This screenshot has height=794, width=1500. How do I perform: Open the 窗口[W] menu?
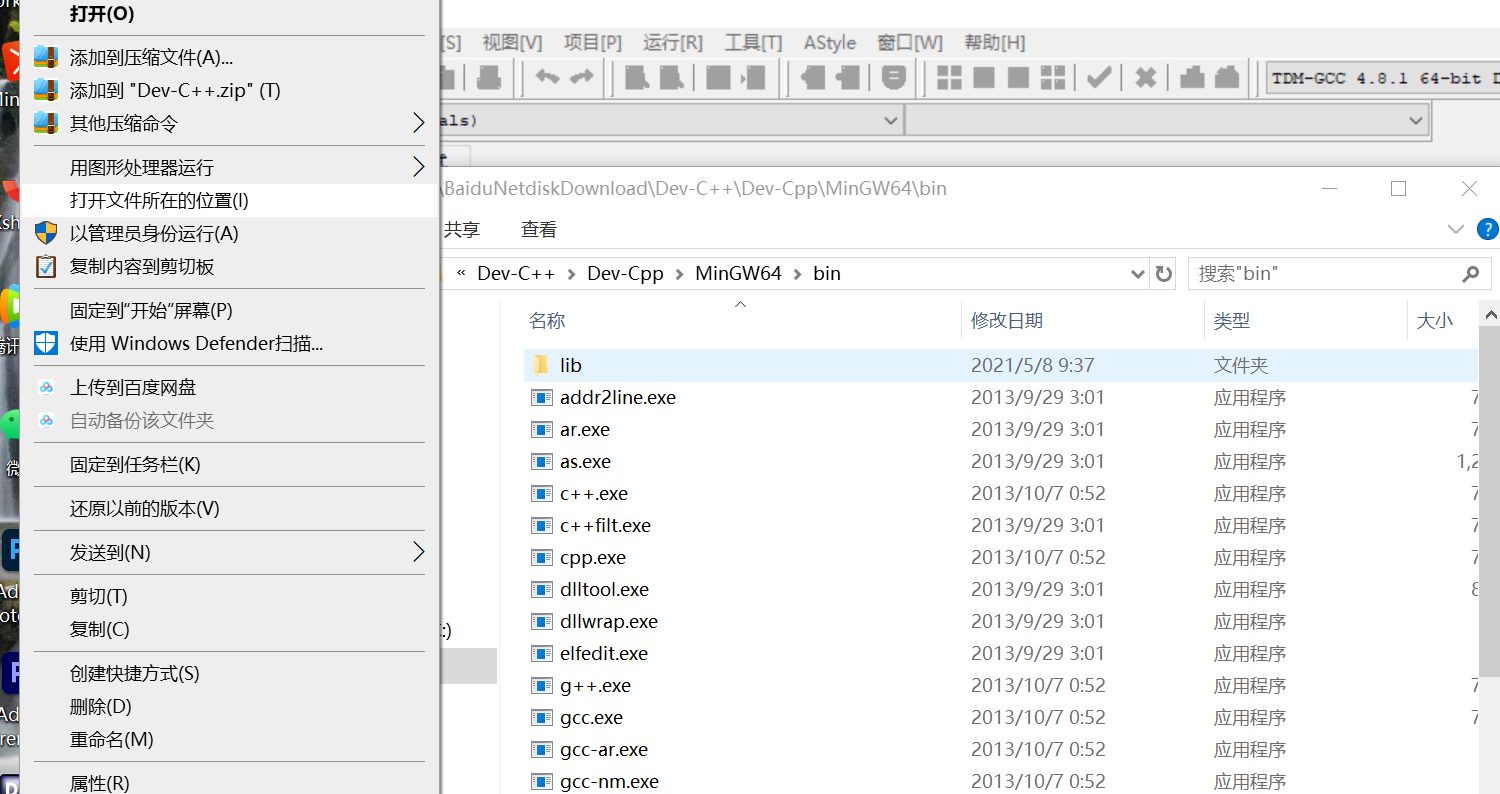[910, 43]
